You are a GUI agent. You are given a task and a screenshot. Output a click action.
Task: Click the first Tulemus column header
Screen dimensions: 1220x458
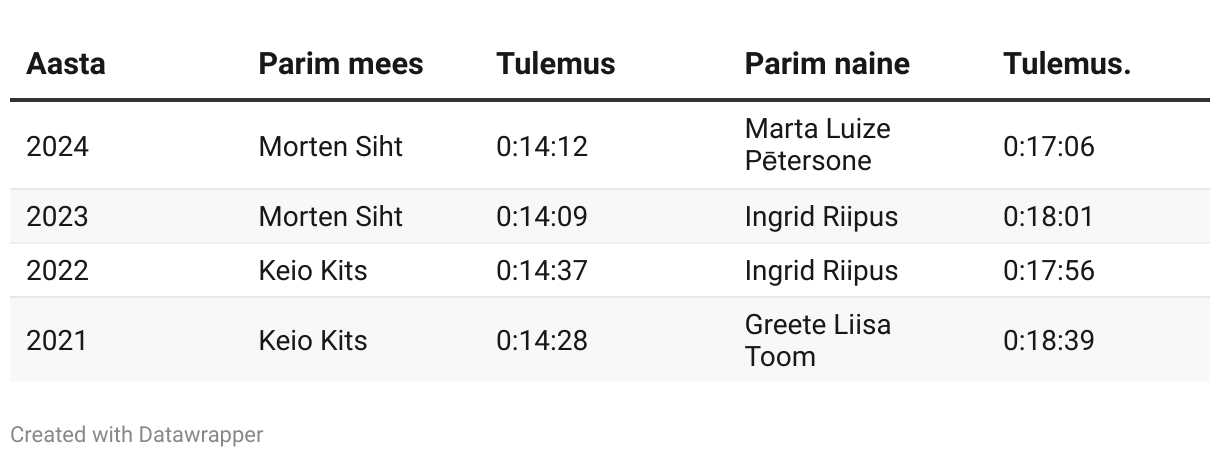point(556,64)
